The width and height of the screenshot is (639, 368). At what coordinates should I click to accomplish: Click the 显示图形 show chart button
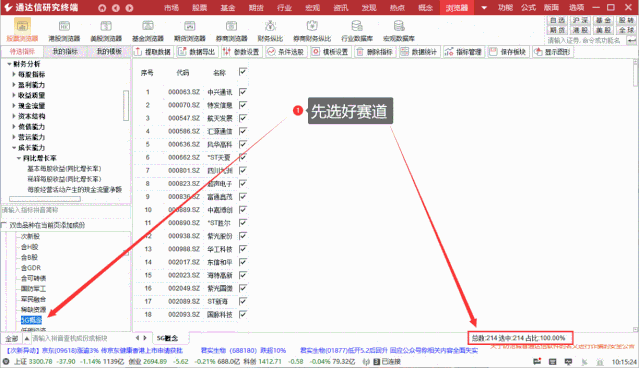tap(552, 52)
